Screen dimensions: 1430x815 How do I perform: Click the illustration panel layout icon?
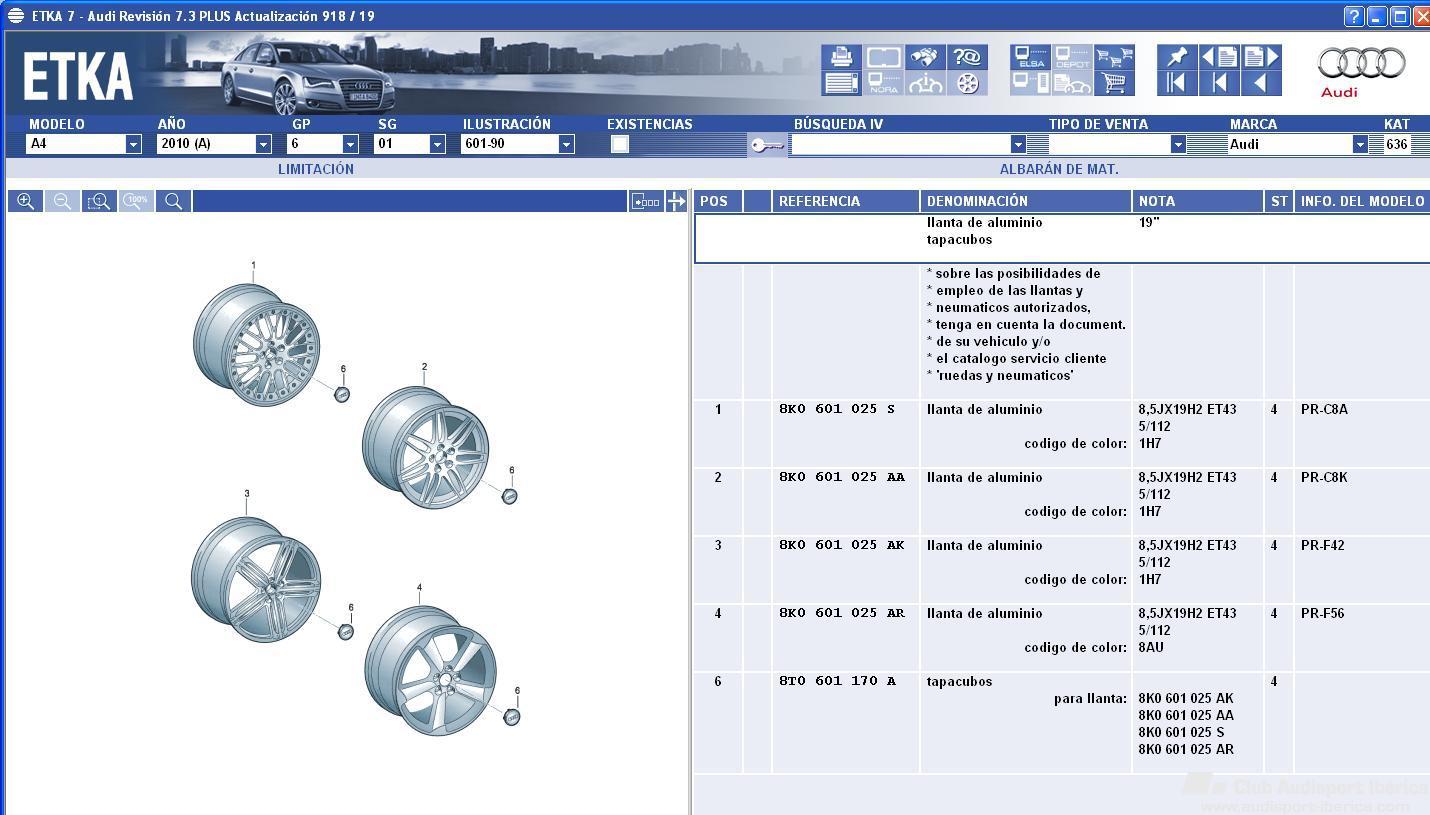click(x=646, y=201)
